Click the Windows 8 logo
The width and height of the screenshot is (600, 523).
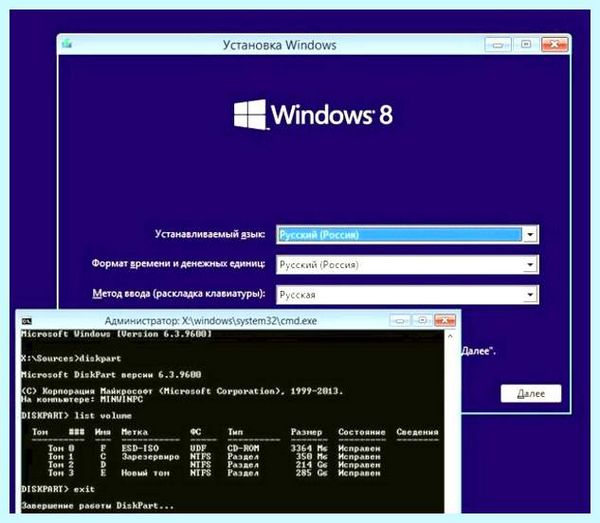point(313,114)
